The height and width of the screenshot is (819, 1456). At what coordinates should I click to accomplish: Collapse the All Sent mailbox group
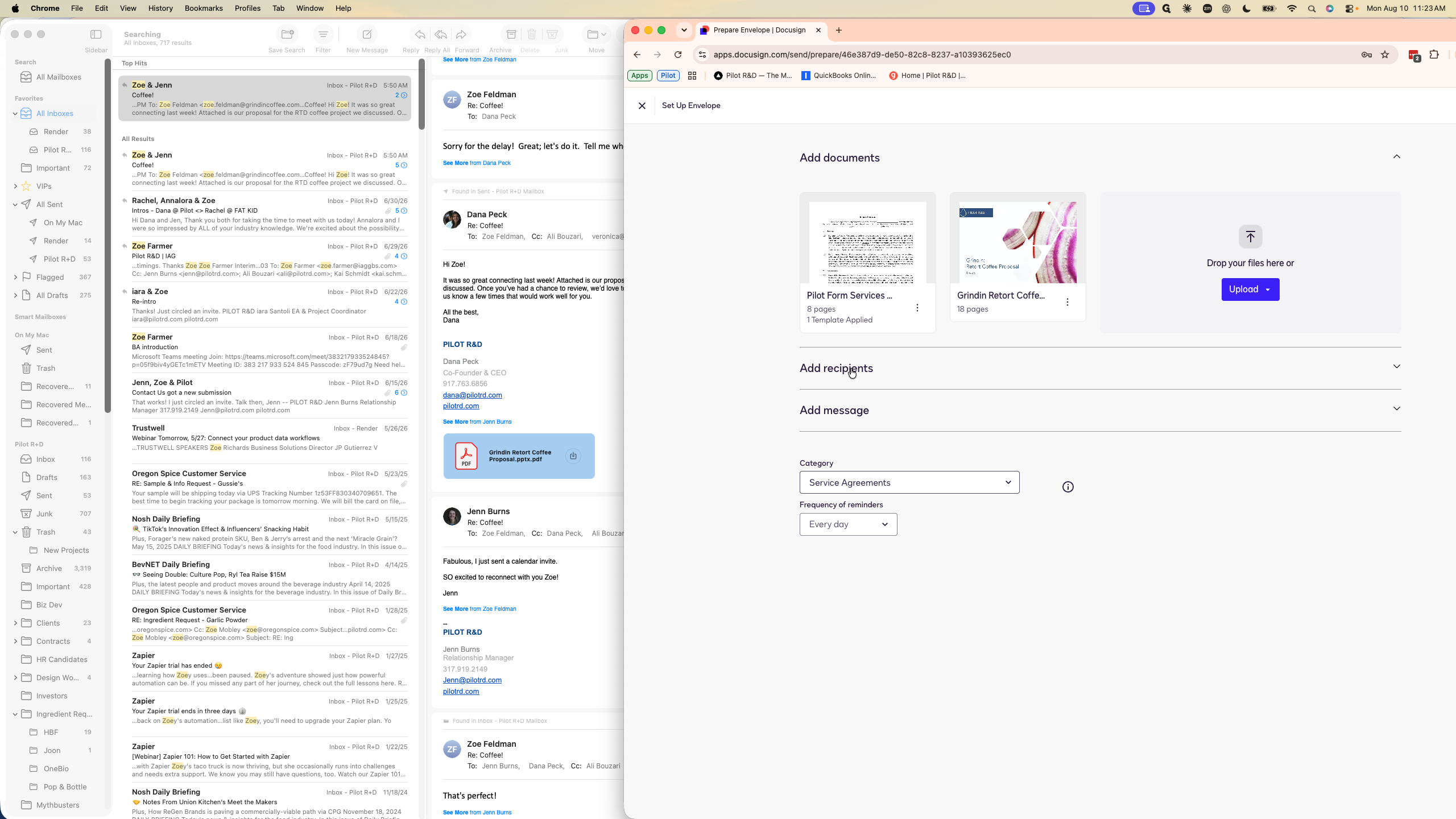[x=15, y=205]
